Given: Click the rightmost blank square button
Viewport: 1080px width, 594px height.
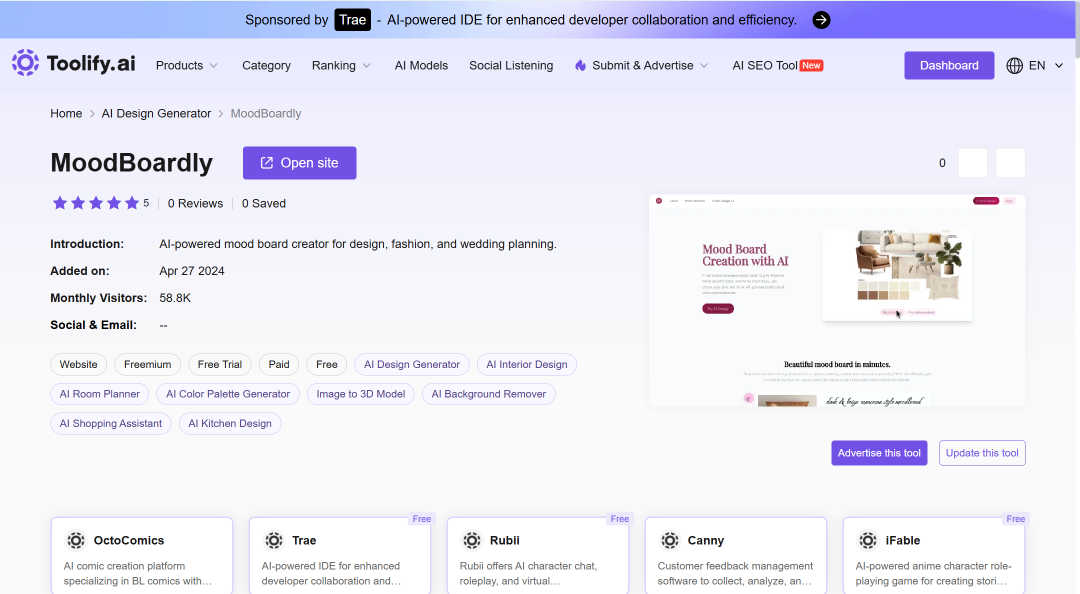Looking at the screenshot, I should click(x=1010, y=163).
